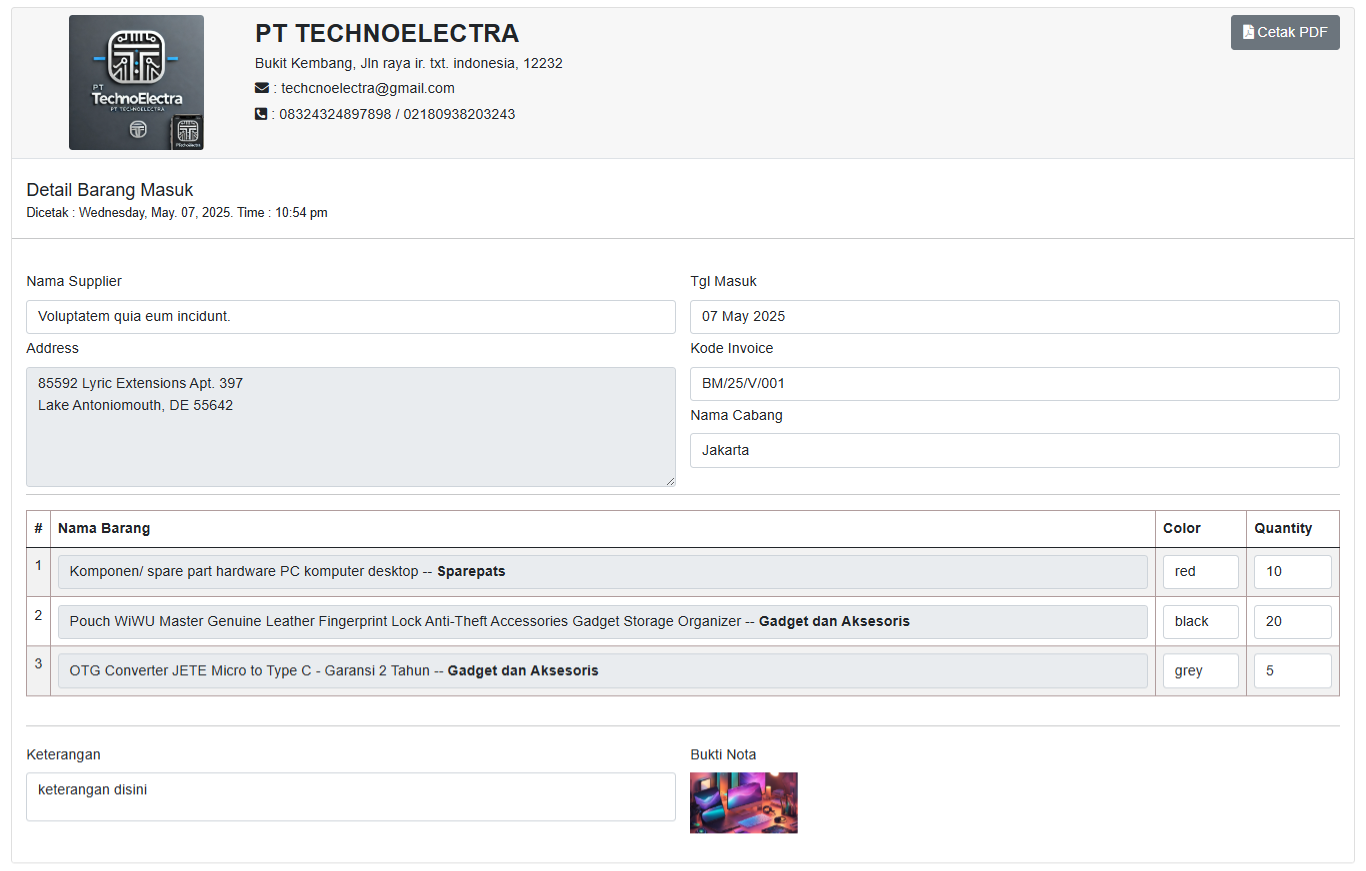Click the Cetak PDF button

[1285, 32]
